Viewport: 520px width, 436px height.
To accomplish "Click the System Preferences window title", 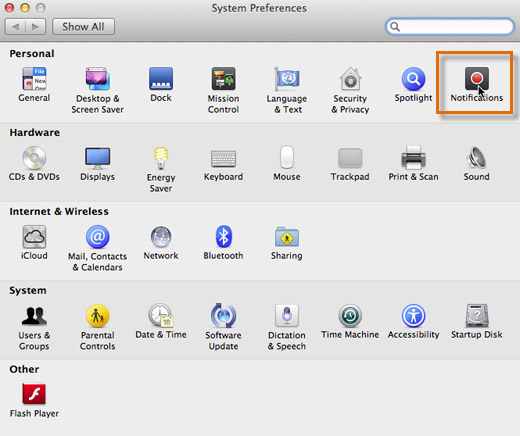I will [259, 8].
